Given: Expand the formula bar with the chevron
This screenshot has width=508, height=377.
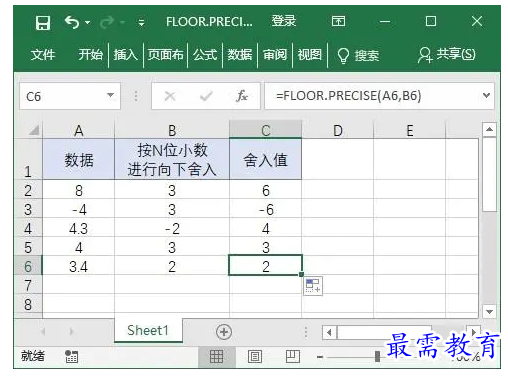Looking at the screenshot, I should 486,96.
